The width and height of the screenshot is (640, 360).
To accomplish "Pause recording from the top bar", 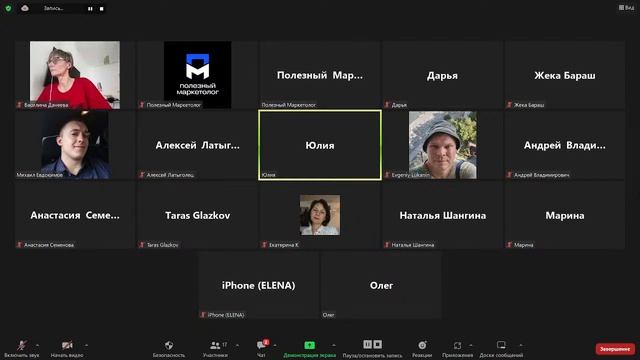I will [x=90, y=9].
